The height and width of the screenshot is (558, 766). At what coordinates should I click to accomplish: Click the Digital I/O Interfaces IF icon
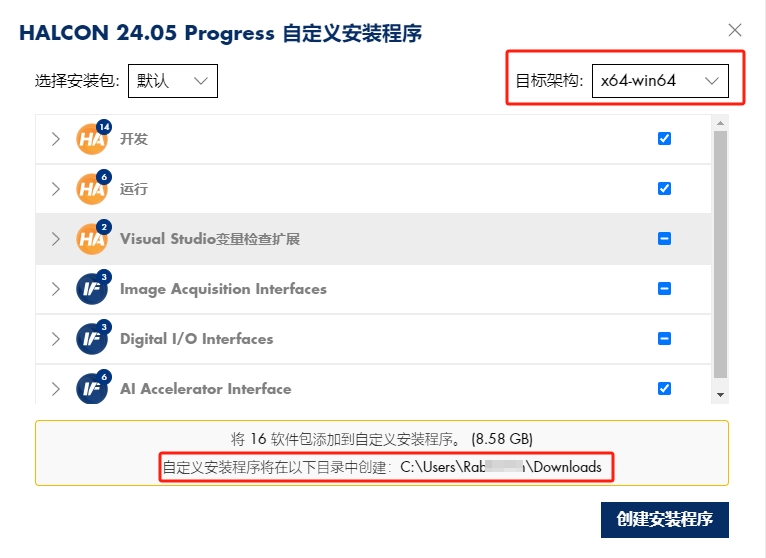[x=92, y=339]
